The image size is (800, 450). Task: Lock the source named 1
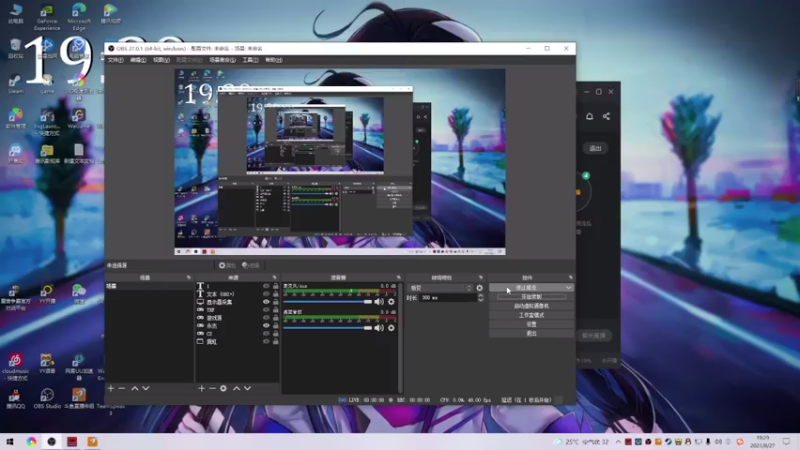tap(276, 286)
